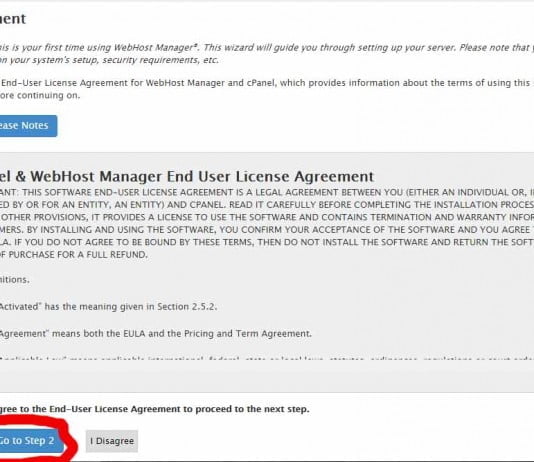Click the line 'BY INSTALLING AND USING THE SOFTWARE'
534x462 pixels.
(267, 230)
